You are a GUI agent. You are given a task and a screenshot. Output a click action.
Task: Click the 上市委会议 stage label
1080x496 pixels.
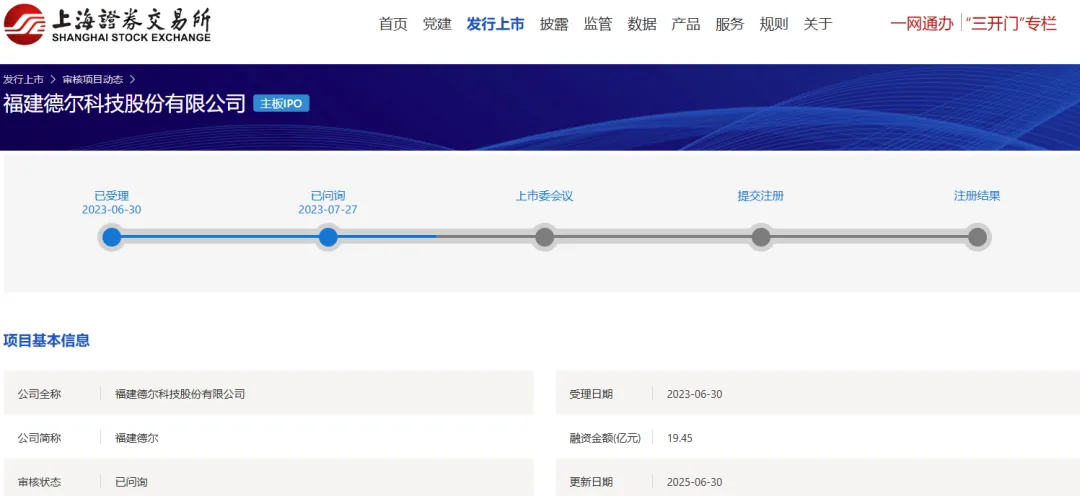(544, 196)
